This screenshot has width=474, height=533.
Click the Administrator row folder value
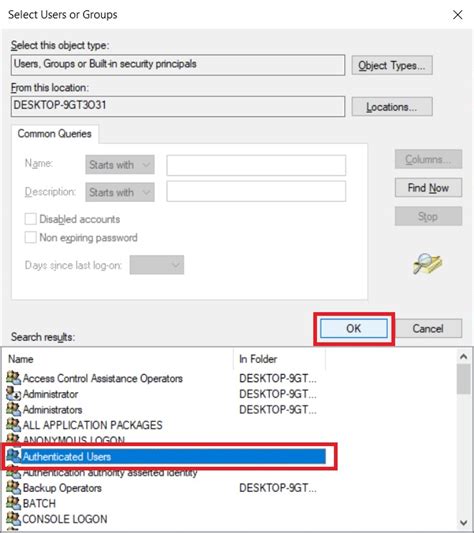[x=278, y=394]
